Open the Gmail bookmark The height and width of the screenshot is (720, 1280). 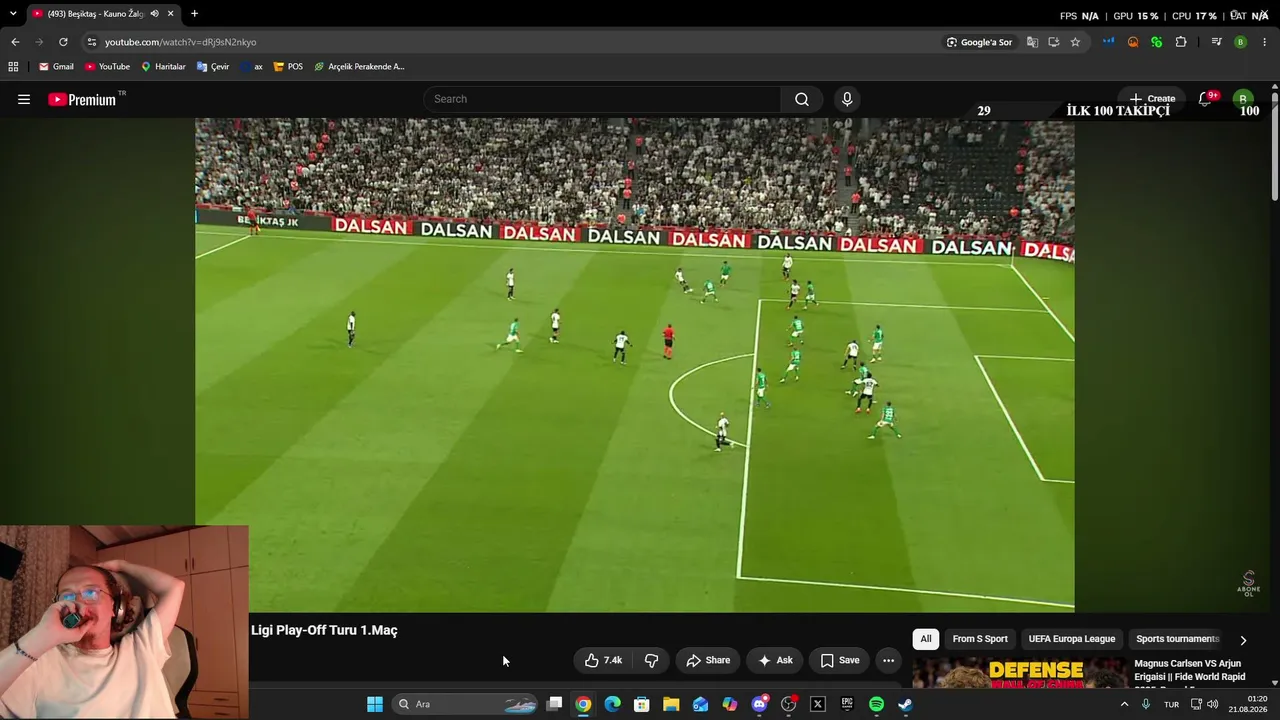click(56, 67)
